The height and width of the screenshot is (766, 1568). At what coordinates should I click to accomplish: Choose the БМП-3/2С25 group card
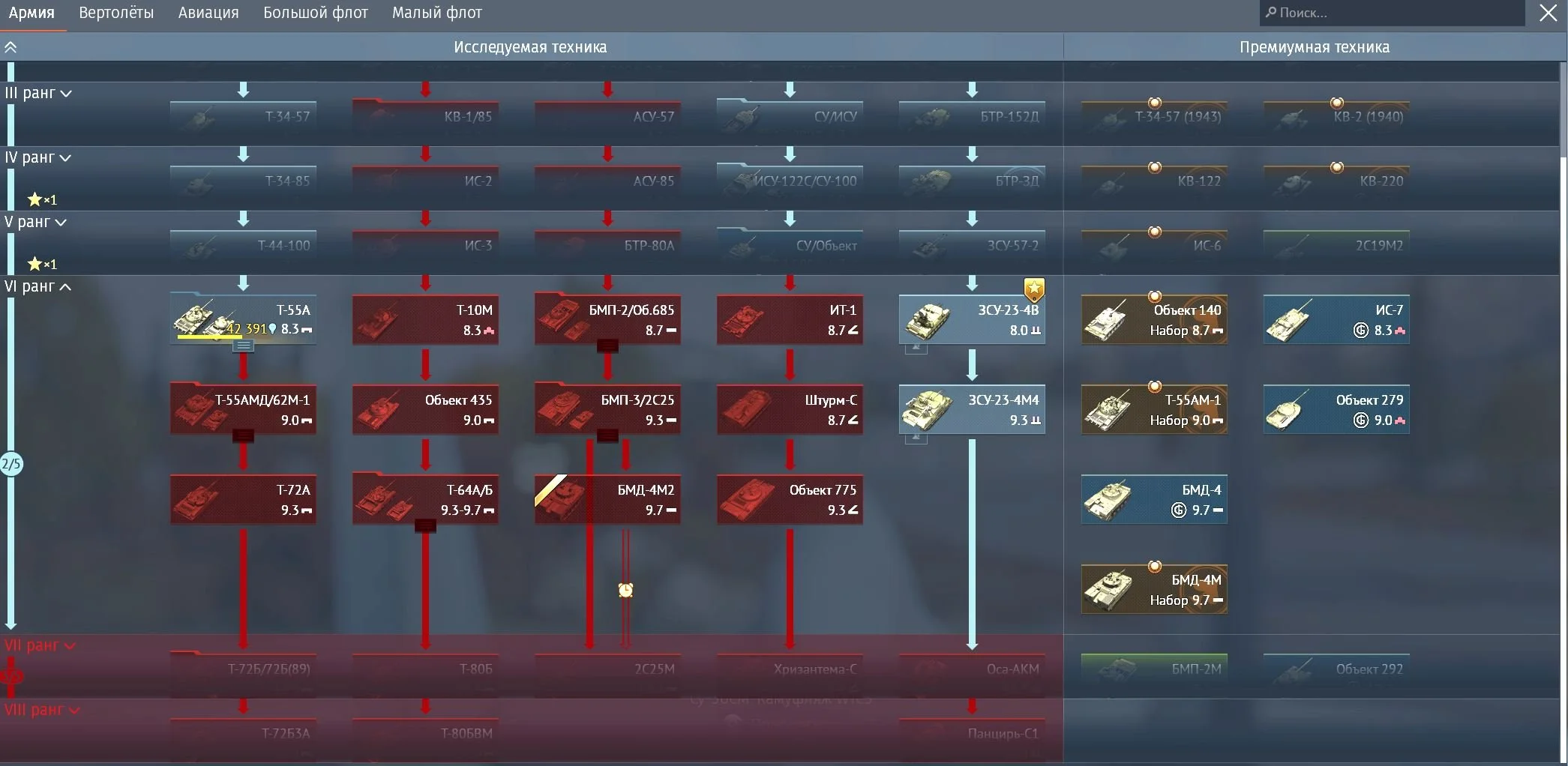607,408
